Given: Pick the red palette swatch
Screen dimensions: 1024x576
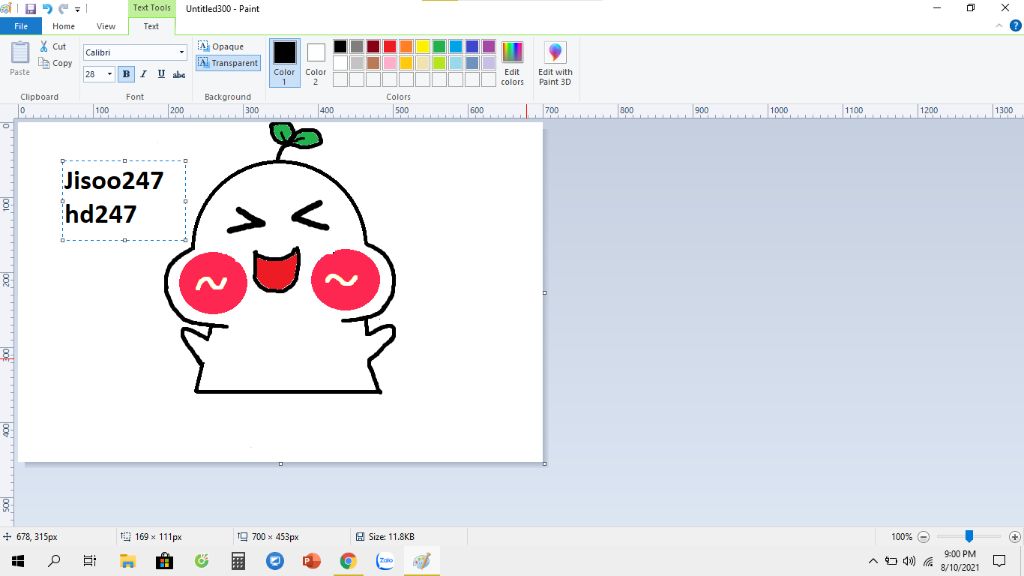Looking at the screenshot, I should coord(390,46).
